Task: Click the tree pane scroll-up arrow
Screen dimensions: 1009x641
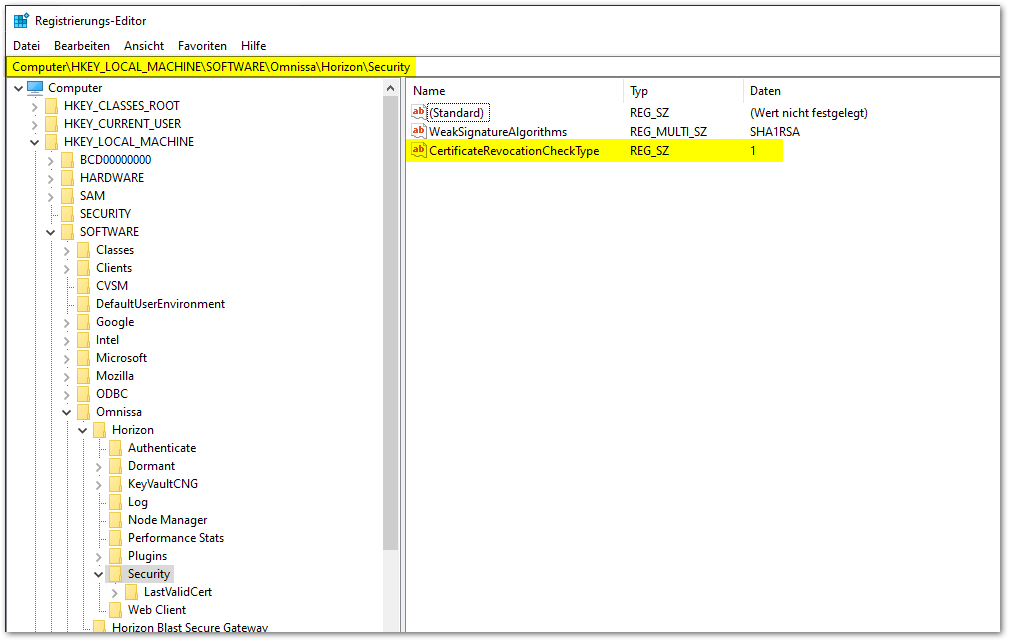Action: (391, 88)
